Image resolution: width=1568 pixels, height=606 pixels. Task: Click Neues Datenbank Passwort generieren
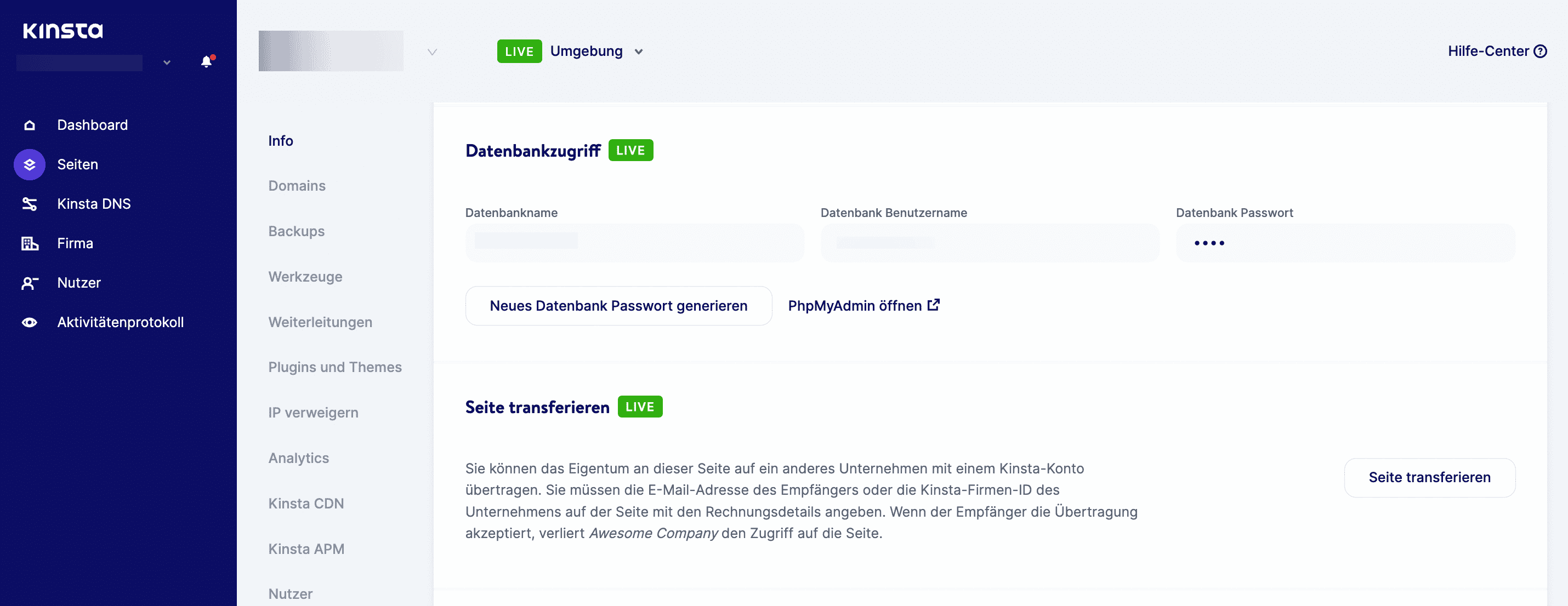(618, 305)
